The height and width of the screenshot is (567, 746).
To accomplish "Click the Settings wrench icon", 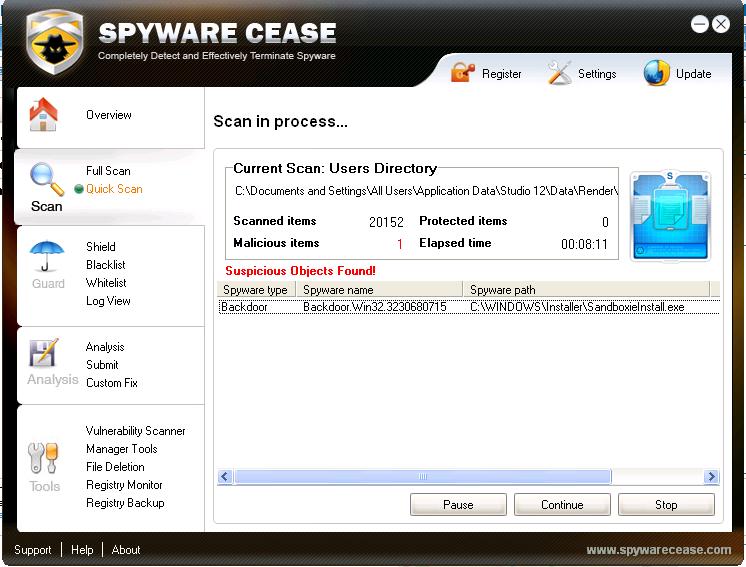I will pyautogui.click(x=559, y=73).
